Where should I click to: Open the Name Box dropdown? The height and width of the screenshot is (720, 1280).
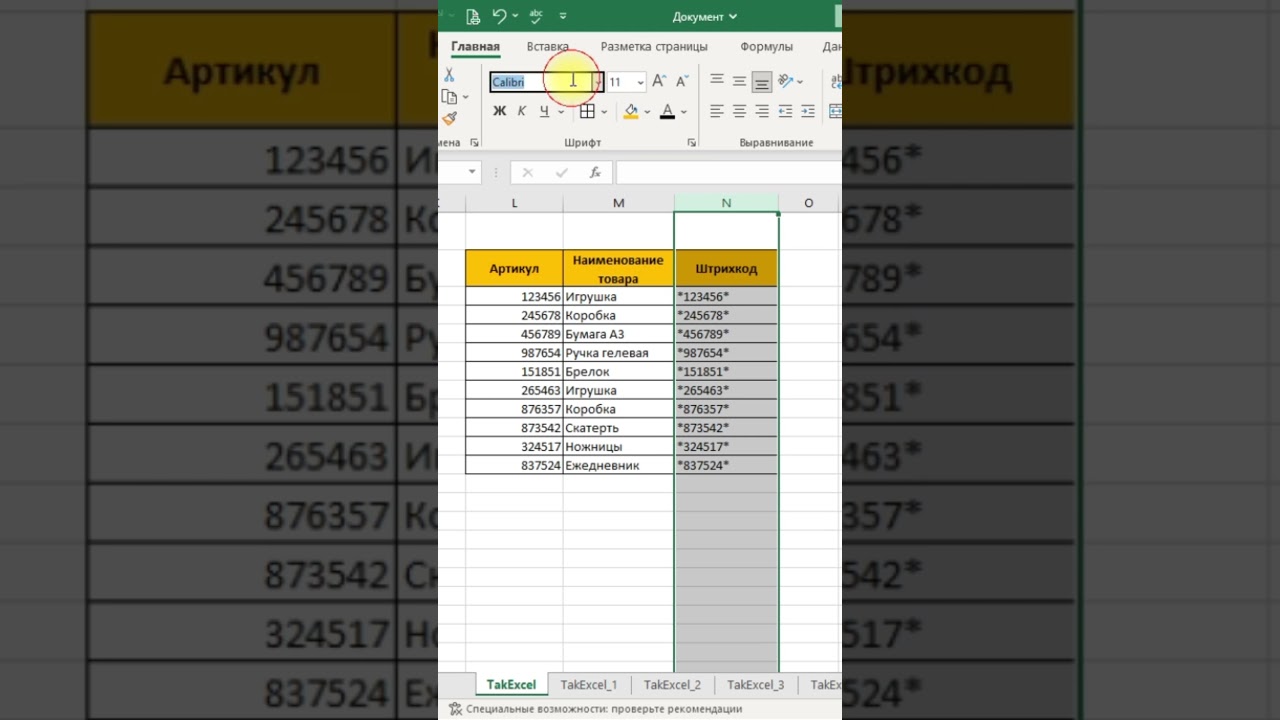(473, 173)
